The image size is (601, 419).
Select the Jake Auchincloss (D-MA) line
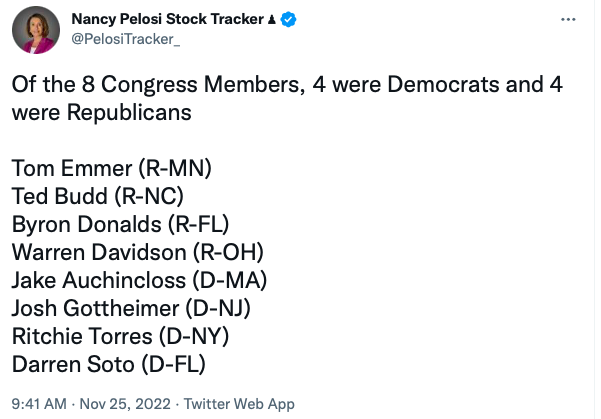point(140,279)
